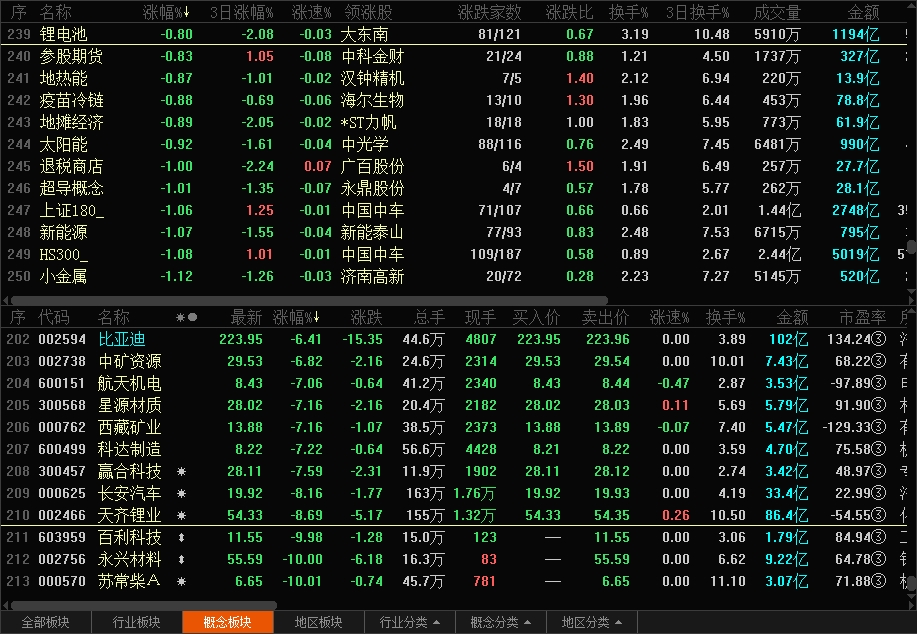917x634 pixels.
Task: Open the 地区板块 tab
Action: tap(319, 622)
